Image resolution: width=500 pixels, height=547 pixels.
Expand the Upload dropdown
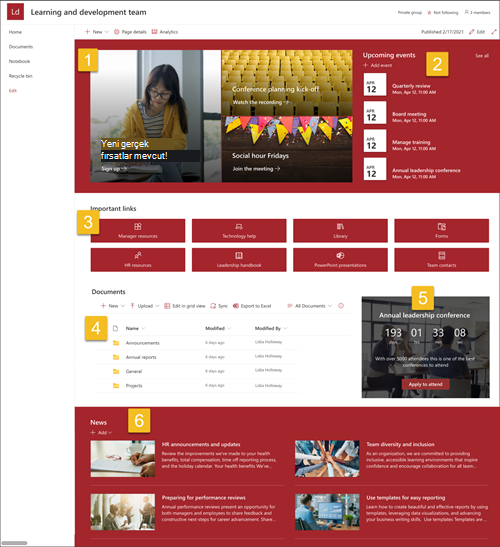pyautogui.click(x=157, y=306)
